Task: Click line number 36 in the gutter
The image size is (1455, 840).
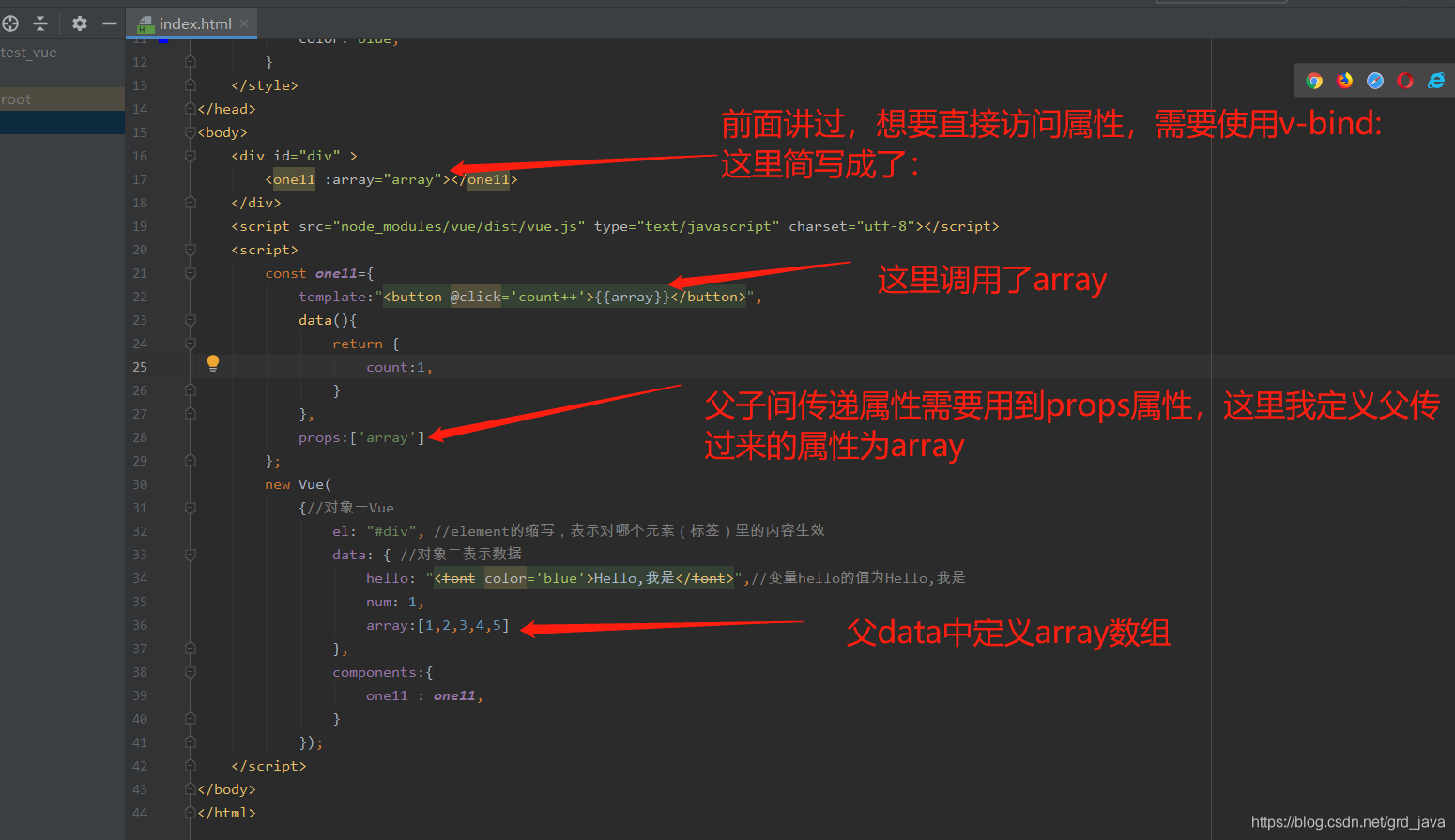Action: 140,625
